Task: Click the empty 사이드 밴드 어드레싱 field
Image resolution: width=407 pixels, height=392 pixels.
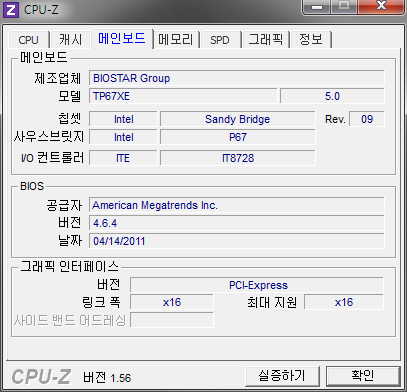Action: (x=172, y=320)
